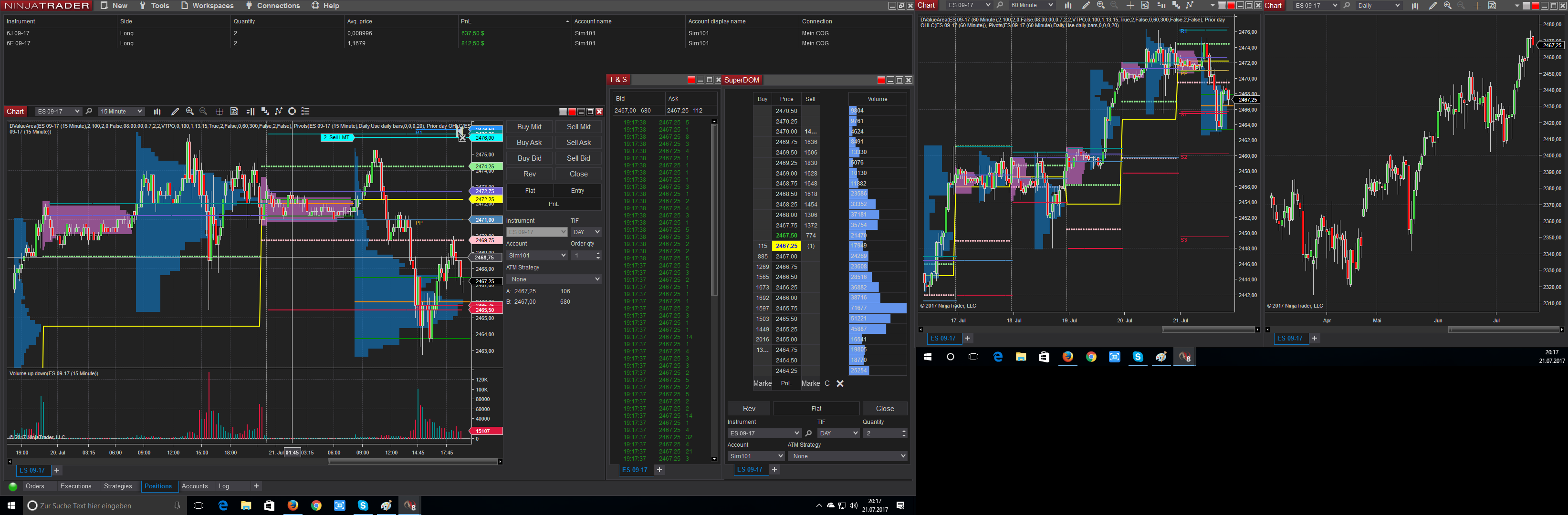Open bar type selector in Daily chart
The height and width of the screenshot is (515, 1568).
(x=1415, y=5)
